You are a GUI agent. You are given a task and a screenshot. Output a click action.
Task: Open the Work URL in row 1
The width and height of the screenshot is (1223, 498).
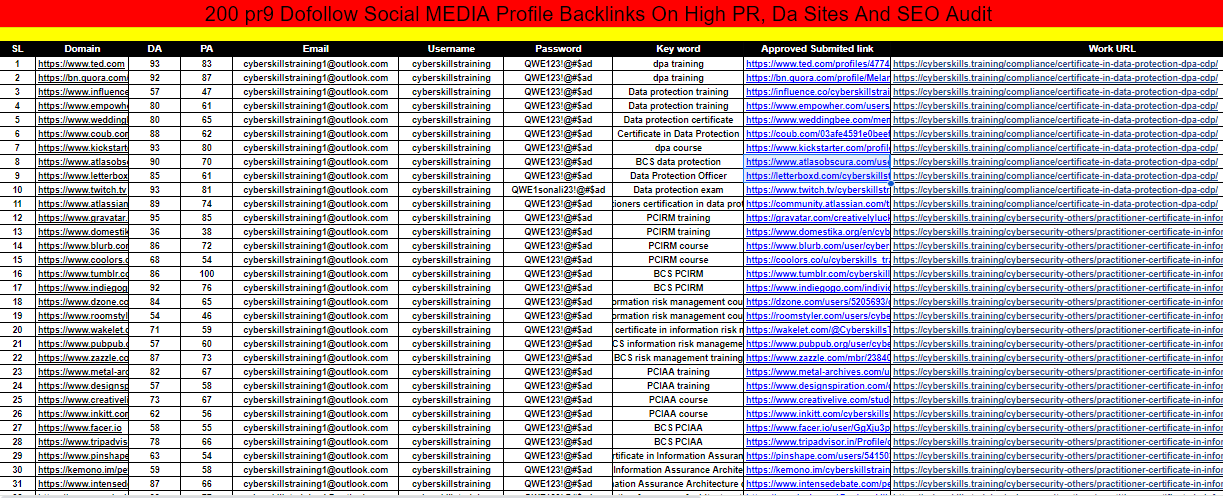pyautogui.click(x=1054, y=63)
